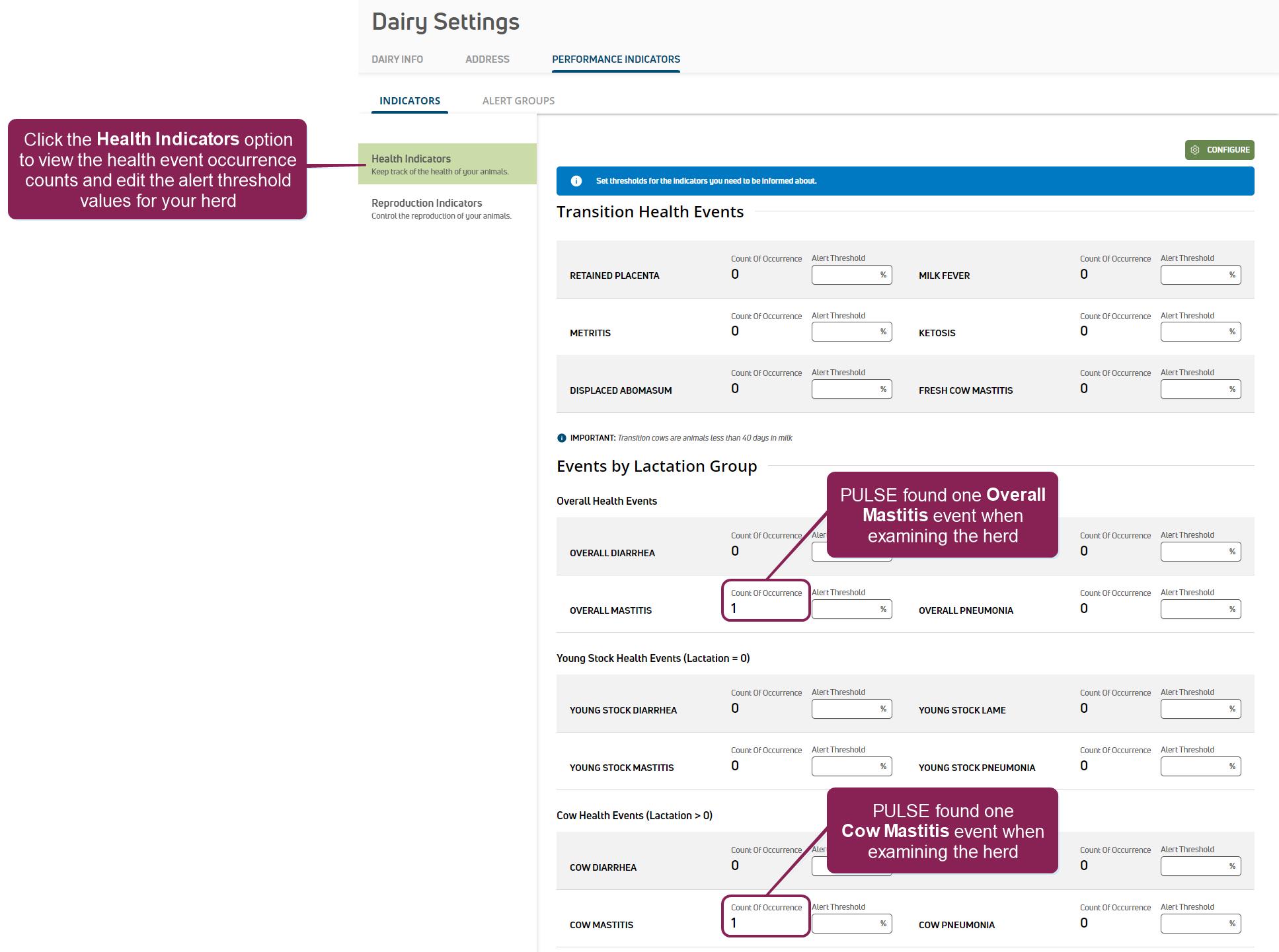This screenshot has width=1279, height=952.
Task: Click the Important note info icon
Action: [x=562, y=438]
